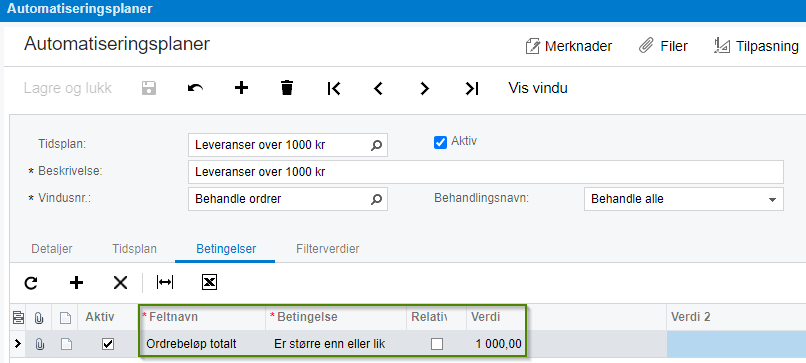Expand the Behandlingsnavn dropdown
Screen dimensions: 806x363
772,199
